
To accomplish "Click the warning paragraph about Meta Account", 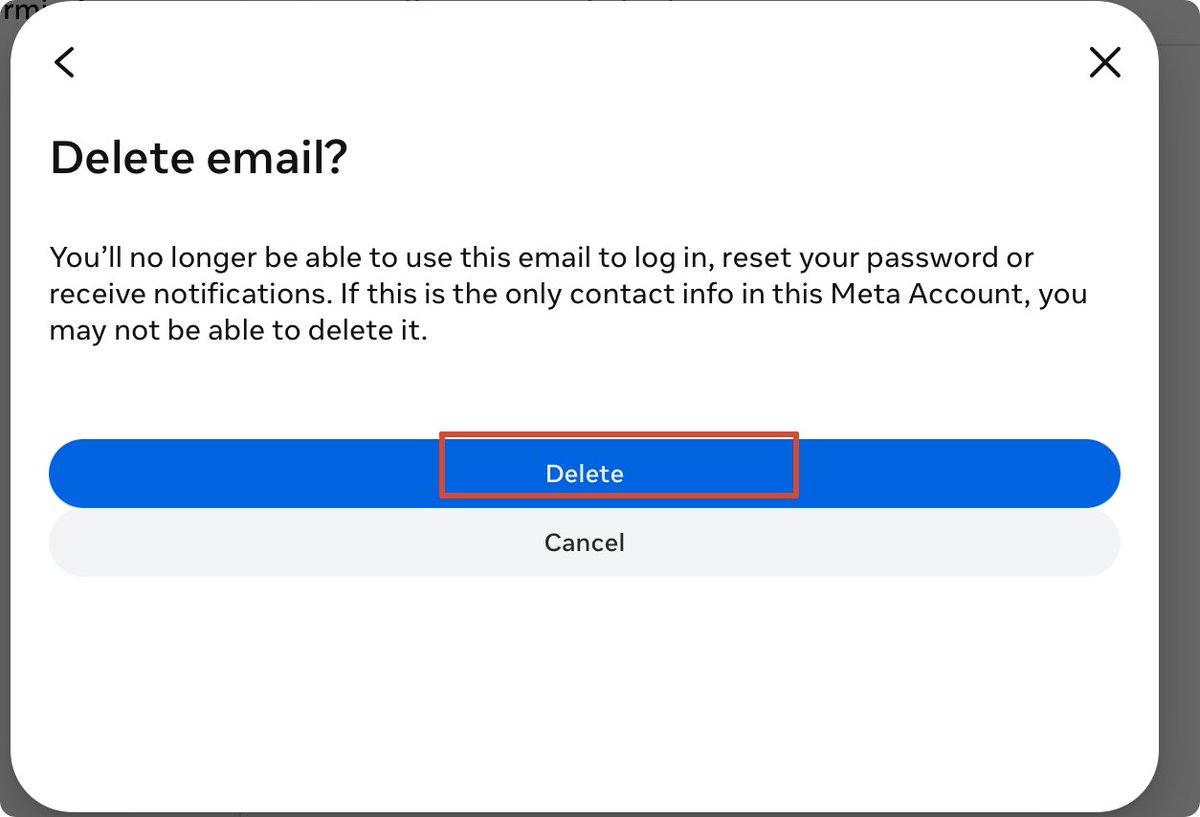I will click(x=568, y=294).
